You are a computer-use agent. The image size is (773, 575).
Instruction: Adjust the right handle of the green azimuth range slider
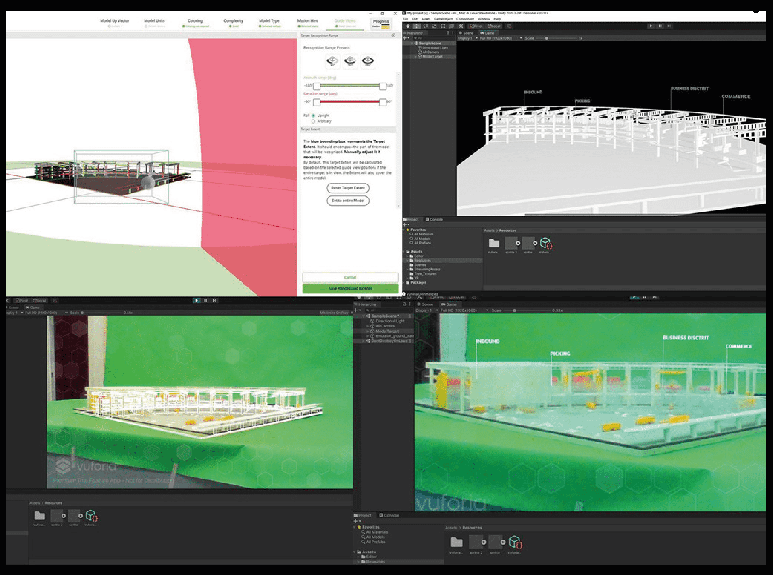pos(383,86)
